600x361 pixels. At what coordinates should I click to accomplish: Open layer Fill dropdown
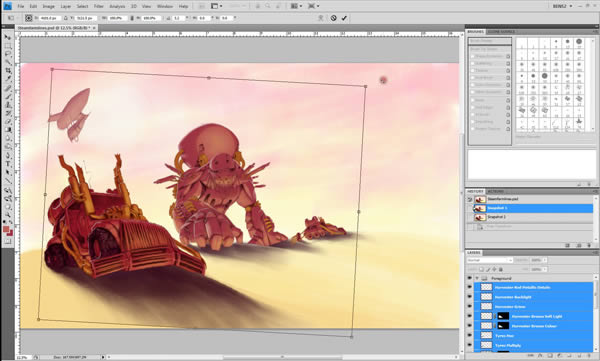[545, 270]
